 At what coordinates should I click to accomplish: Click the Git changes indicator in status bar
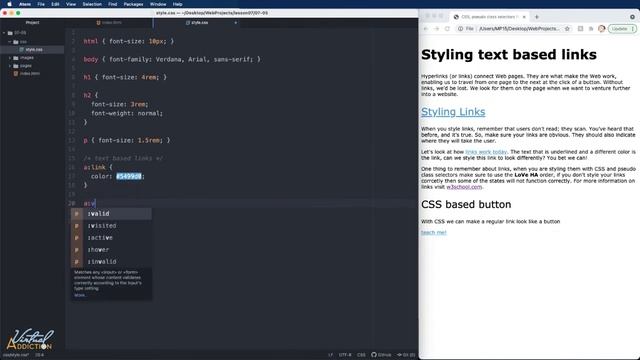pos(406,355)
